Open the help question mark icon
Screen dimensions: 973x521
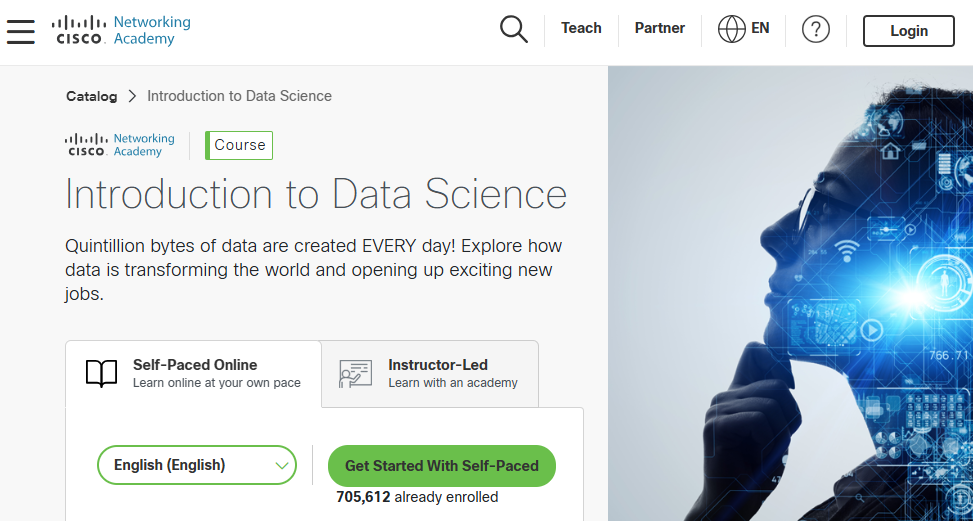coord(816,30)
